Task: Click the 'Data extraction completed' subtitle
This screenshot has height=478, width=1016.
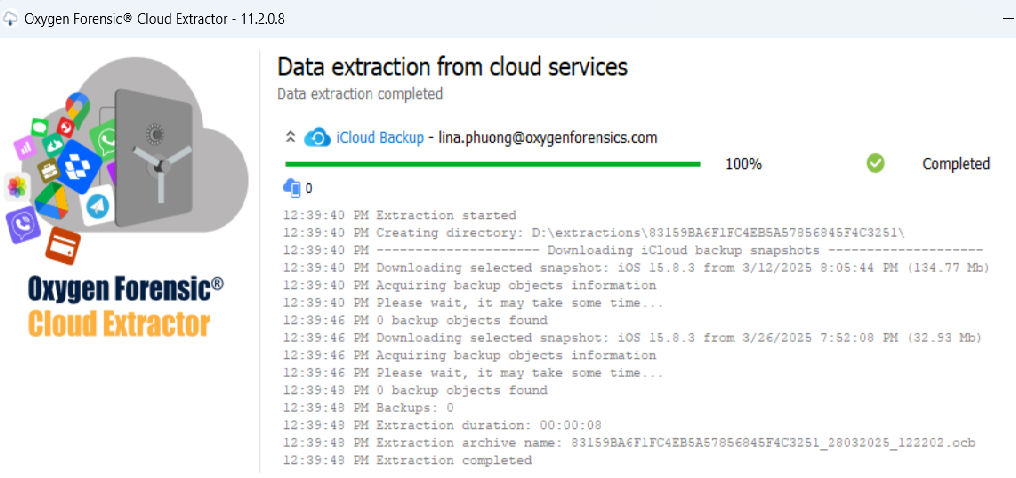Action: tap(360, 94)
